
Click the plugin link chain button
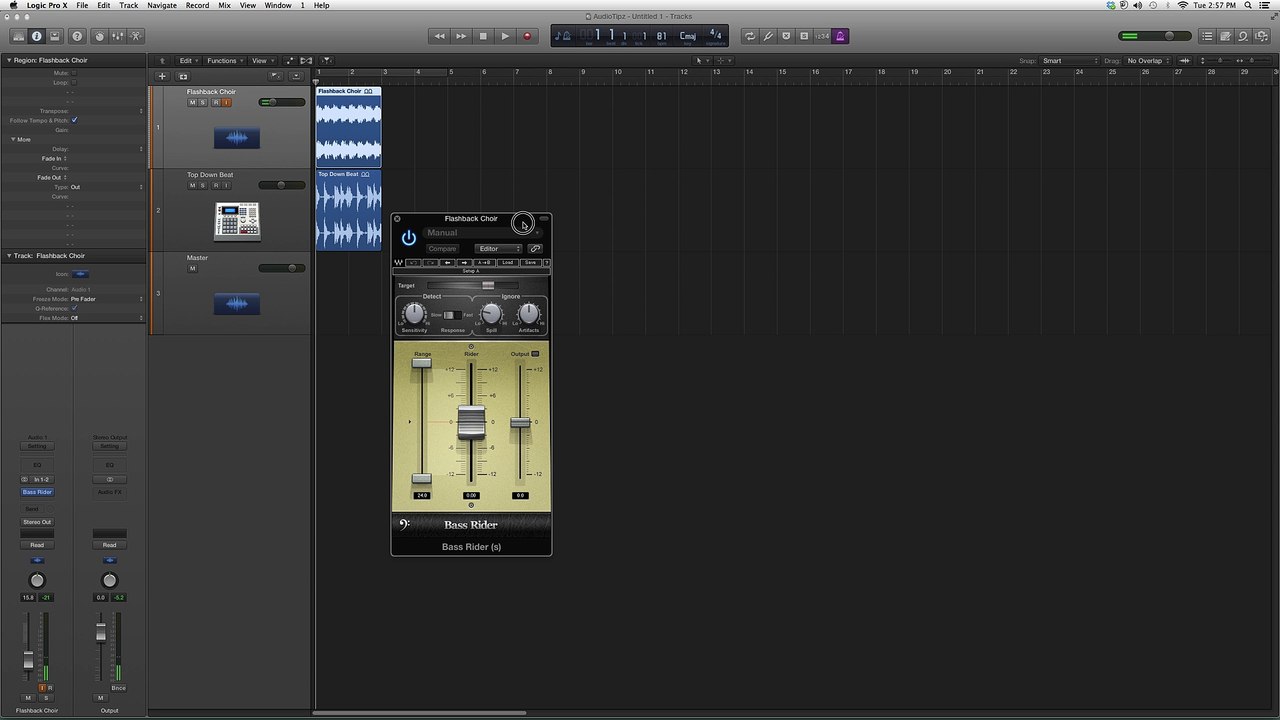[x=535, y=248]
